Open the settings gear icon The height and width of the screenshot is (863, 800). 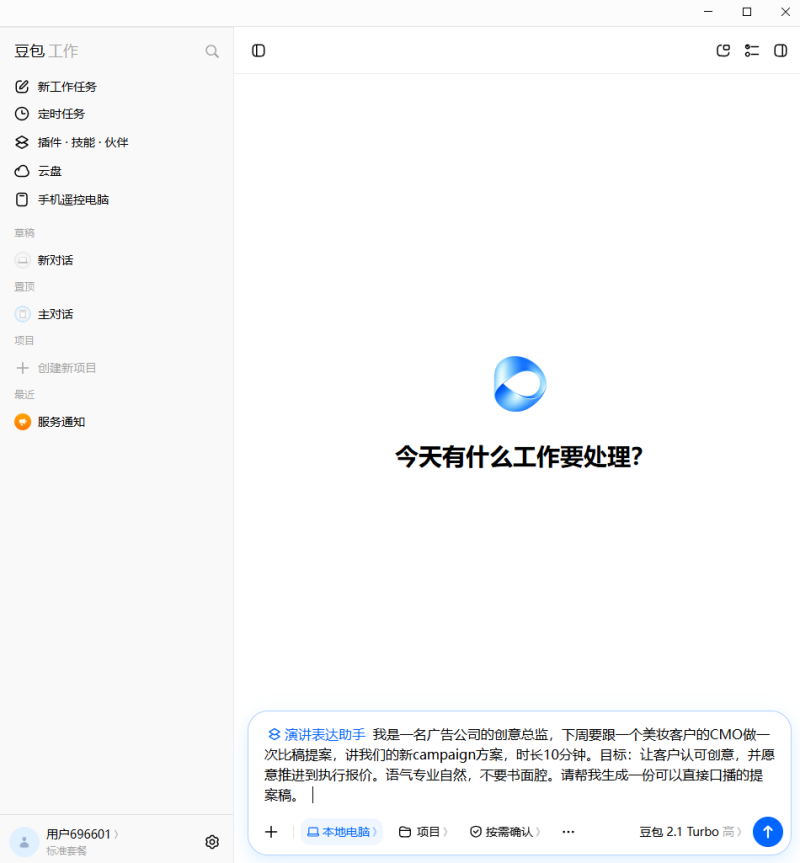[x=212, y=842]
